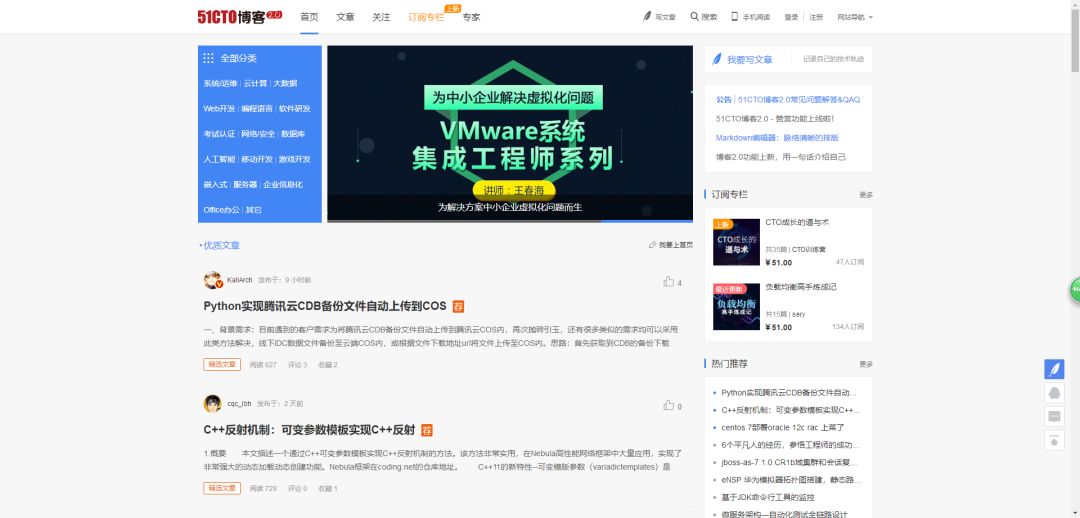The height and width of the screenshot is (518, 1080).
Task: Open the VMware系统集成工程师系列 banner
Action: pos(510,134)
